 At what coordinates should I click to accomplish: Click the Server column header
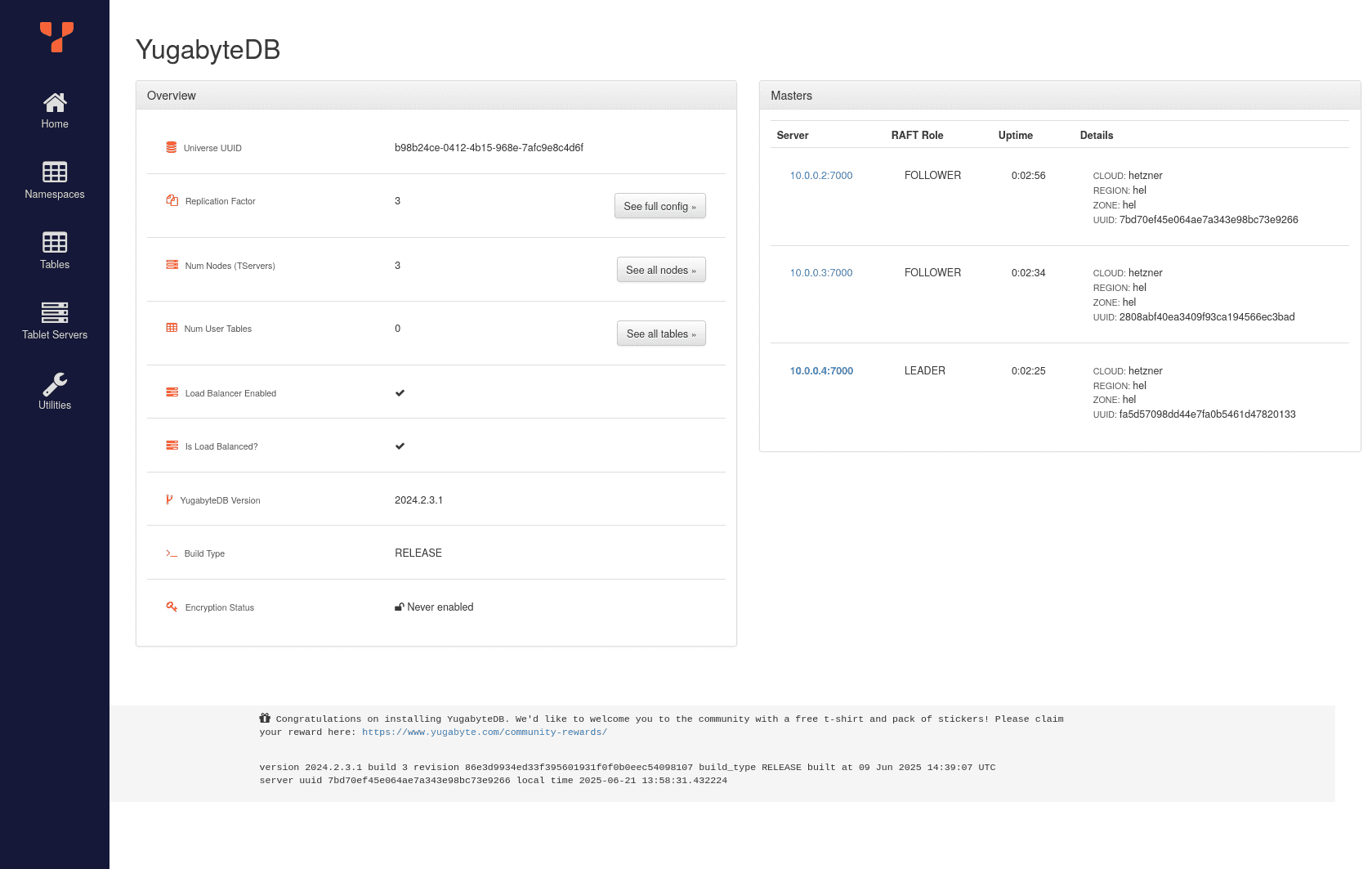coord(793,136)
